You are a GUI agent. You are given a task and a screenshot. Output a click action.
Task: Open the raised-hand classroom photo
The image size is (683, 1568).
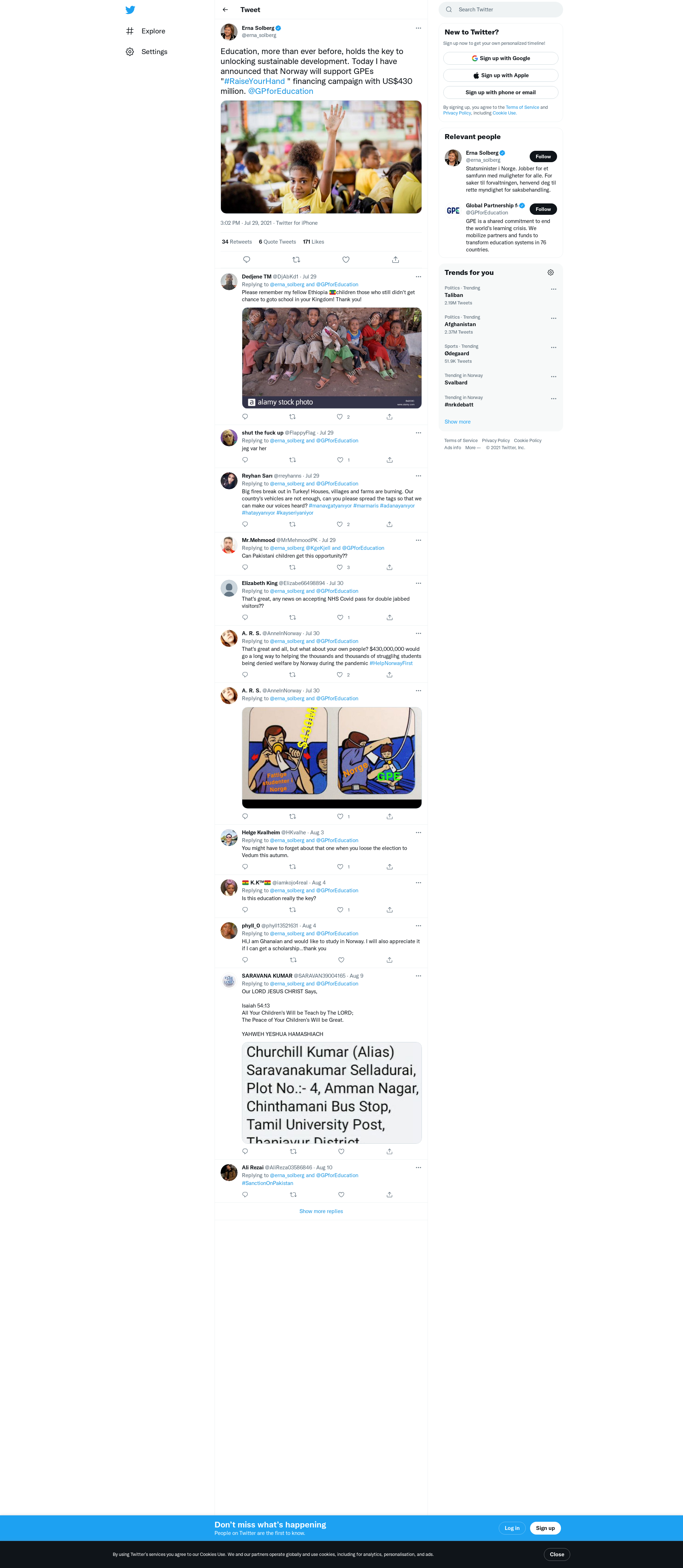[x=321, y=157]
